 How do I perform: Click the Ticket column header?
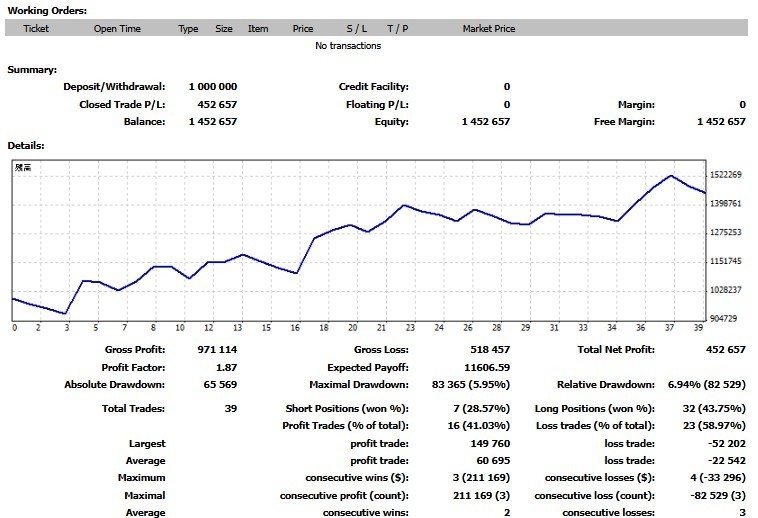(36, 29)
